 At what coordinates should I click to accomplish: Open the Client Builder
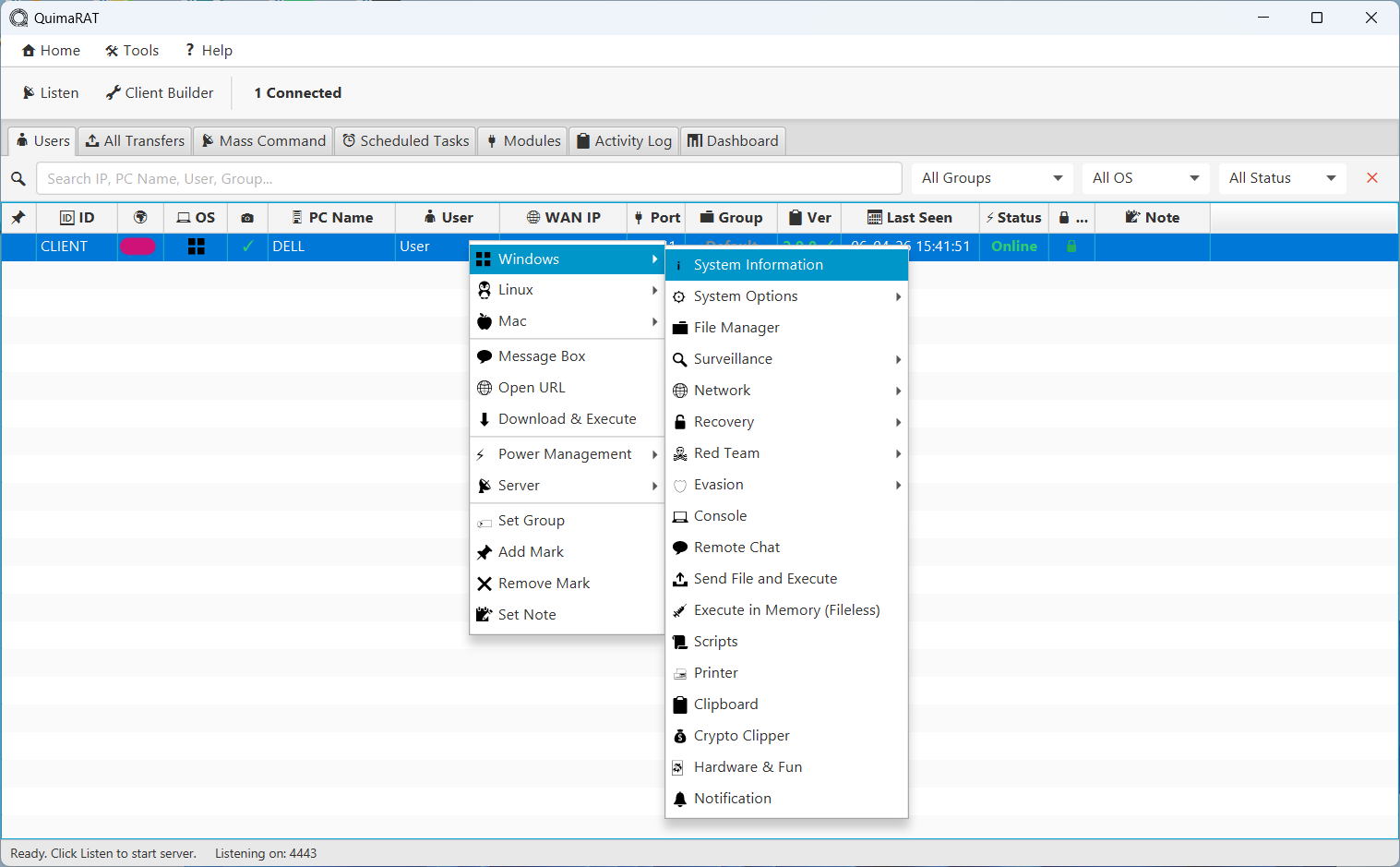(x=160, y=92)
